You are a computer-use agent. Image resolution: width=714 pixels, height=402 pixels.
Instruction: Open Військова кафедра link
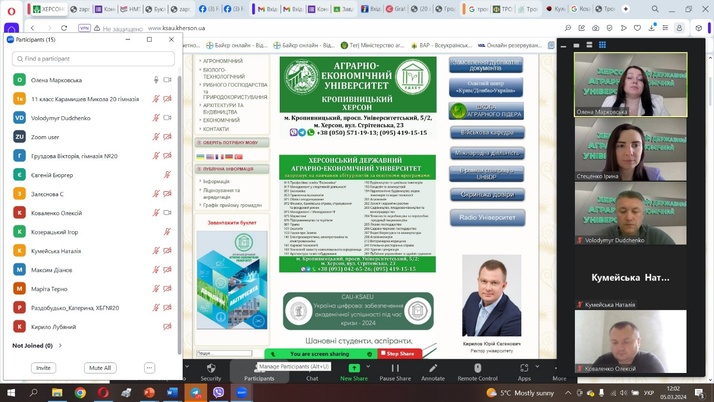coord(487,132)
